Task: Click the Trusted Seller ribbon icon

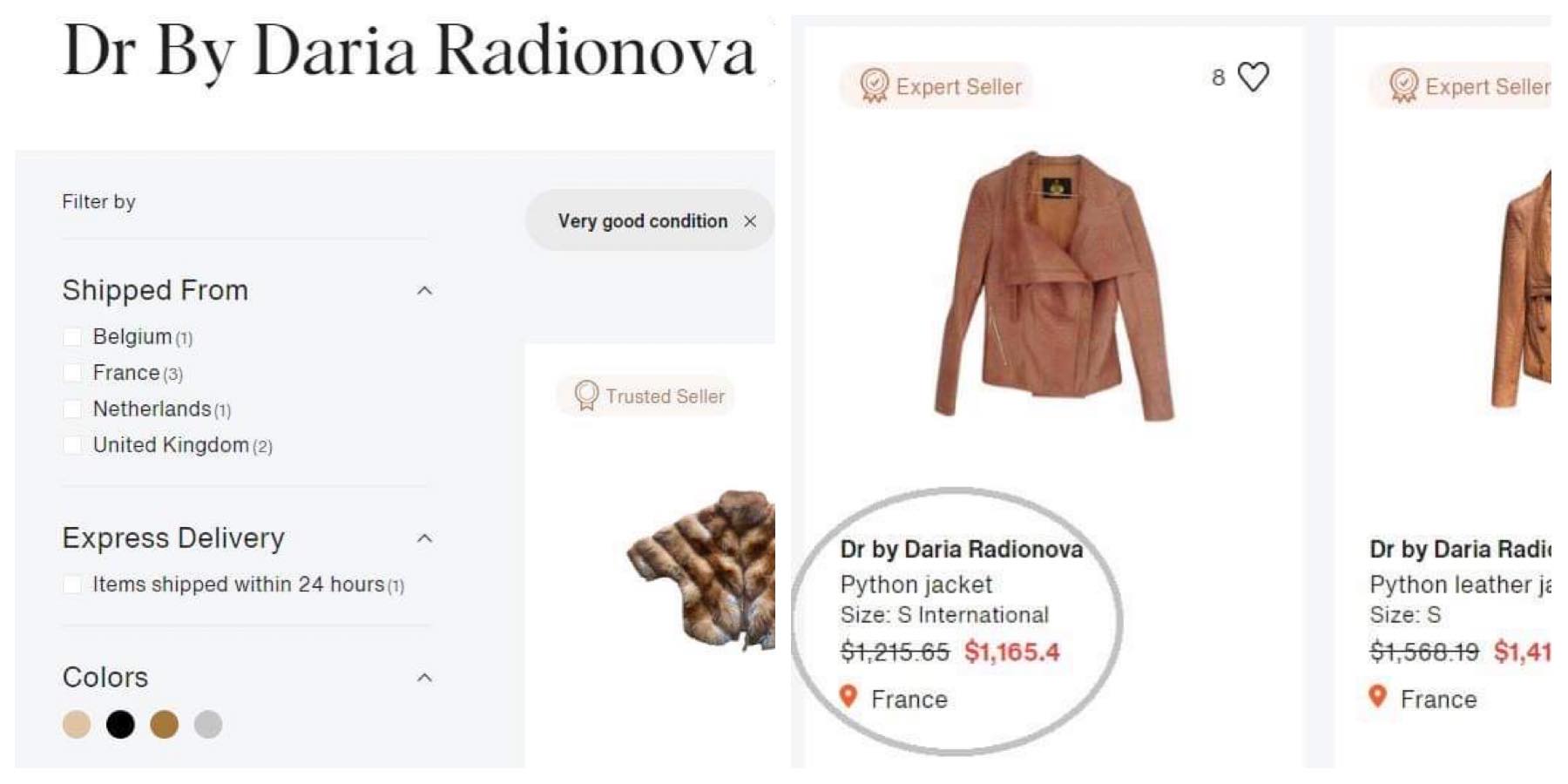Action: click(586, 395)
